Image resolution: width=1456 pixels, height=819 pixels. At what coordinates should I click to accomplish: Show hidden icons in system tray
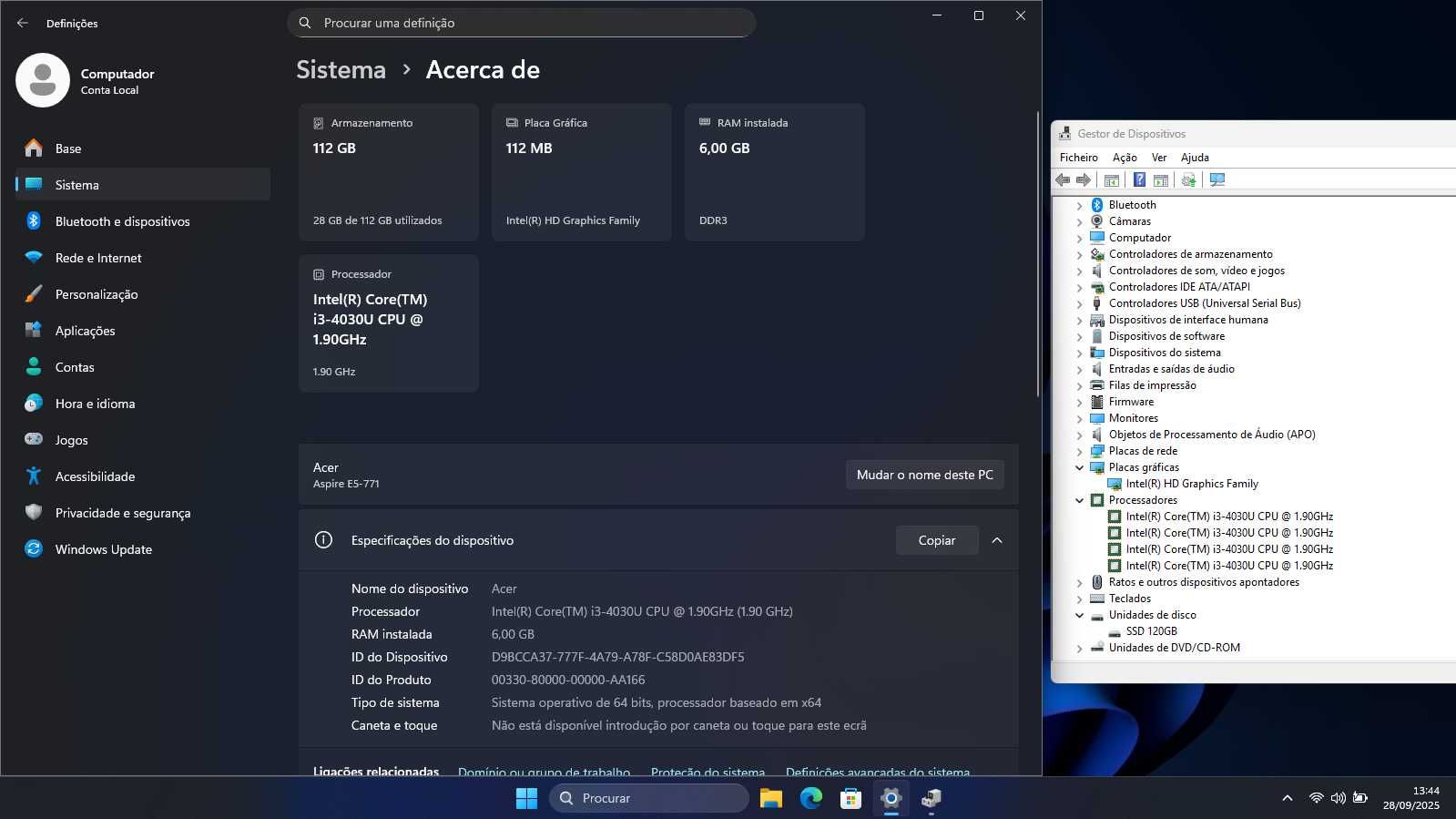pyautogui.click(x=1287, y=798)
